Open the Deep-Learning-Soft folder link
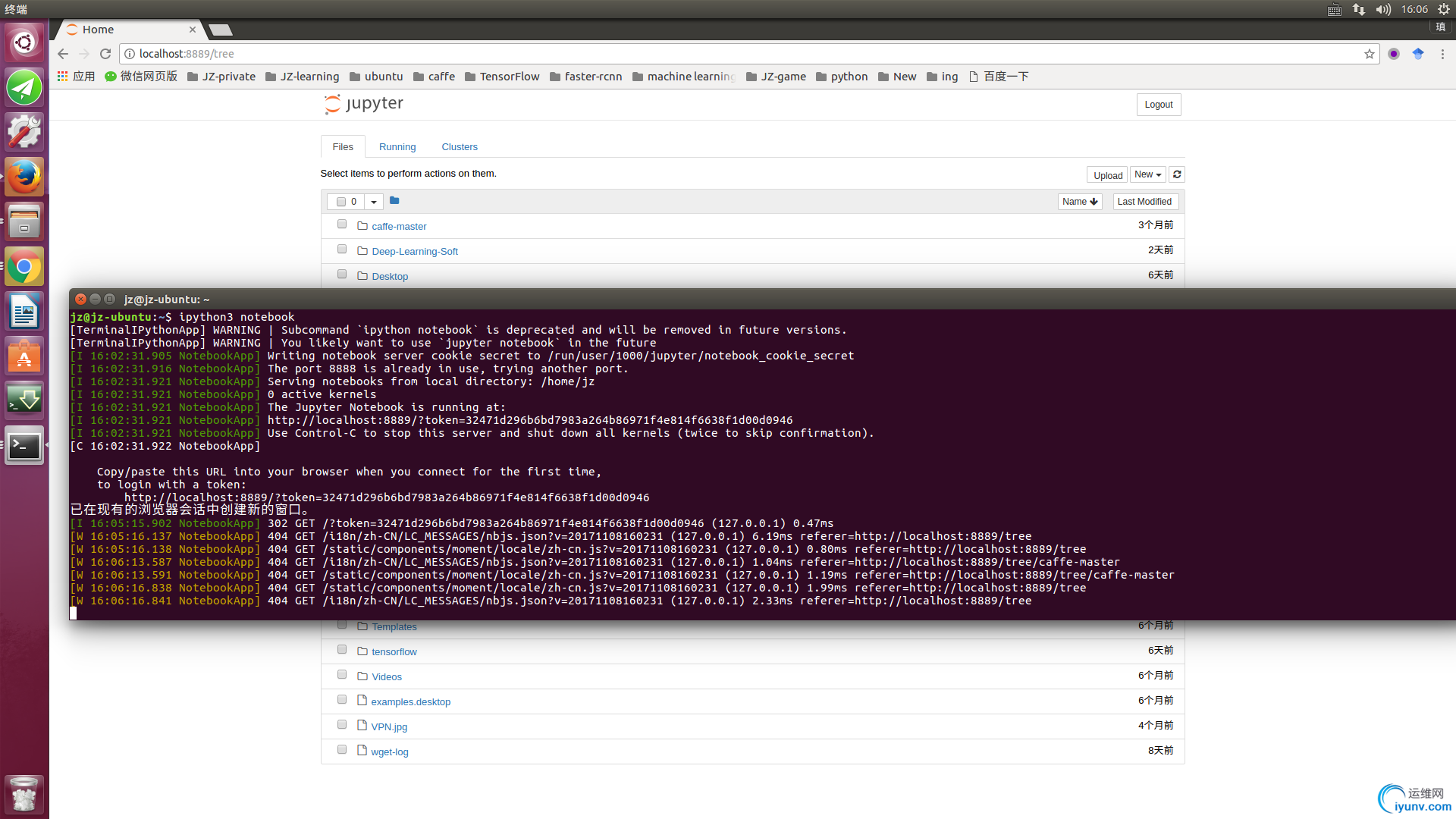The width and height of the screenshot is (1456, 819). 415,251
